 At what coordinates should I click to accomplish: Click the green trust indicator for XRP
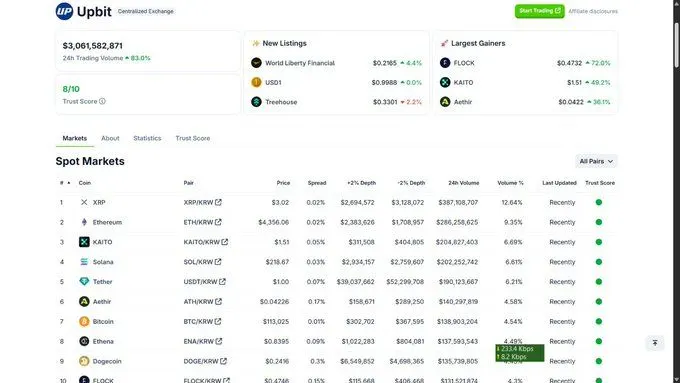point(599,202)
